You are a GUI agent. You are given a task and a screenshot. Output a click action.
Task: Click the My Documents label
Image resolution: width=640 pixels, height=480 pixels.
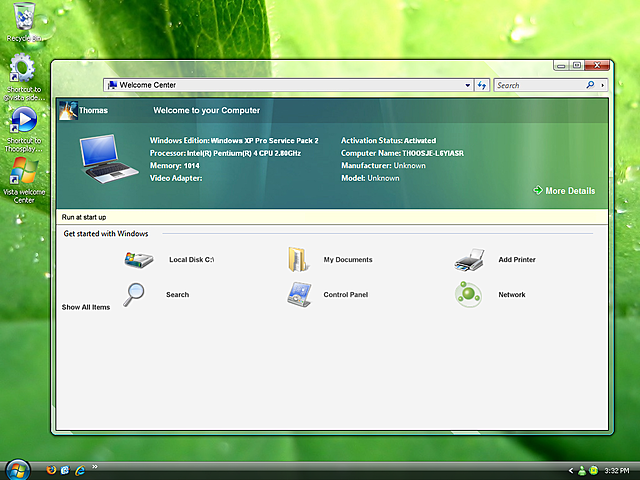click(348, 260)
